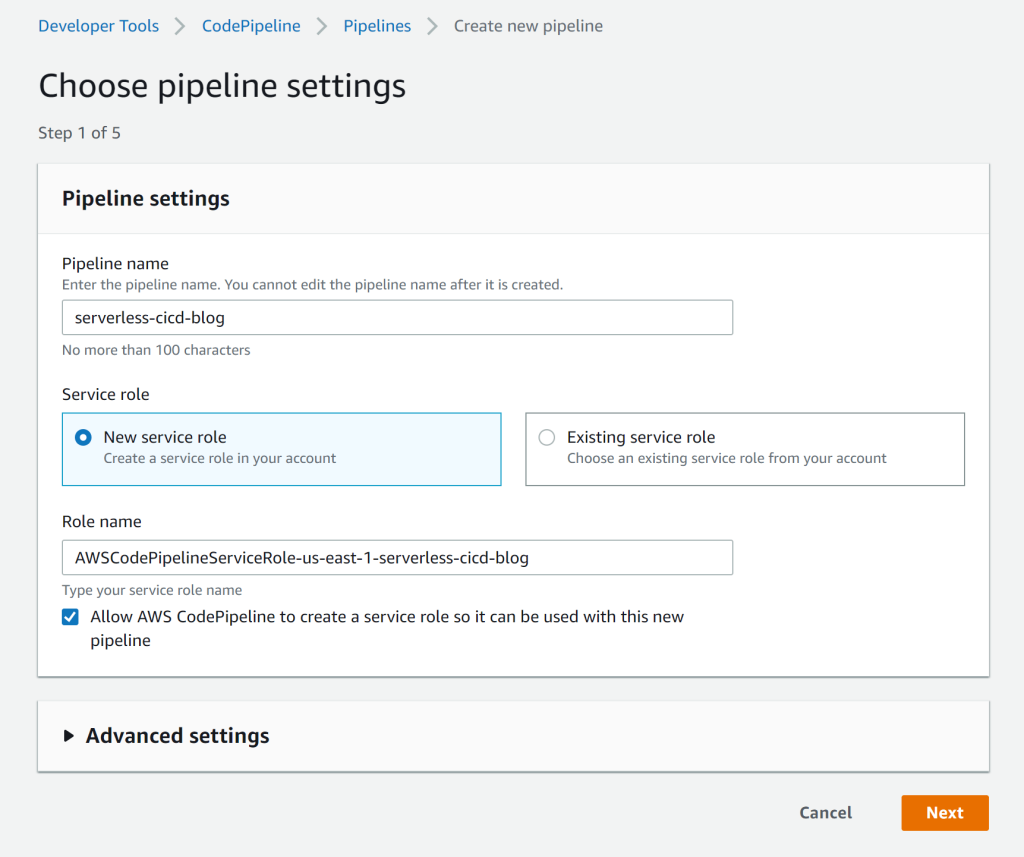Click Next to continue to step 2
The image size is (1024, 857).
click(944, 812)
